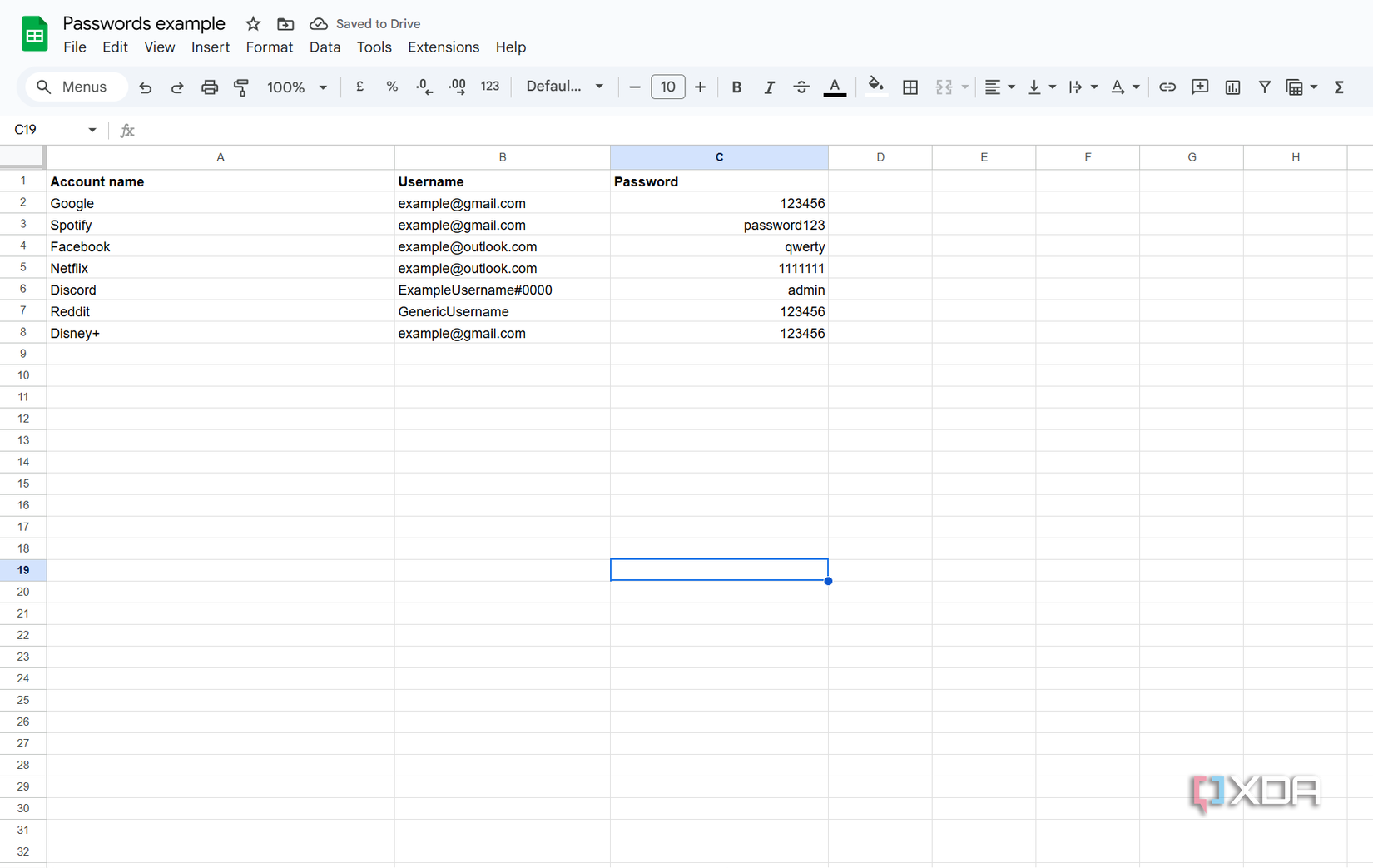The image size is (1373, 868).
Task: Click the redo arrow
Action: [x=177, y=87]
